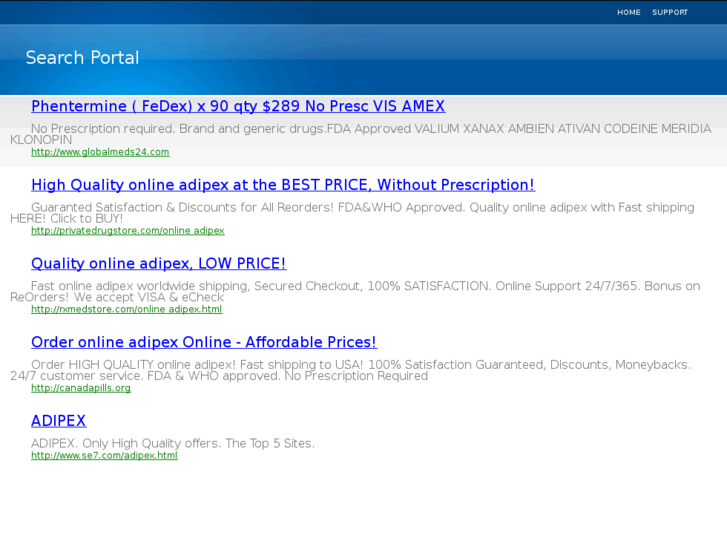Click the 'Guaranted Satisfaction & Discounts' description text
727x545 pixels.
(x=352, y=213)
